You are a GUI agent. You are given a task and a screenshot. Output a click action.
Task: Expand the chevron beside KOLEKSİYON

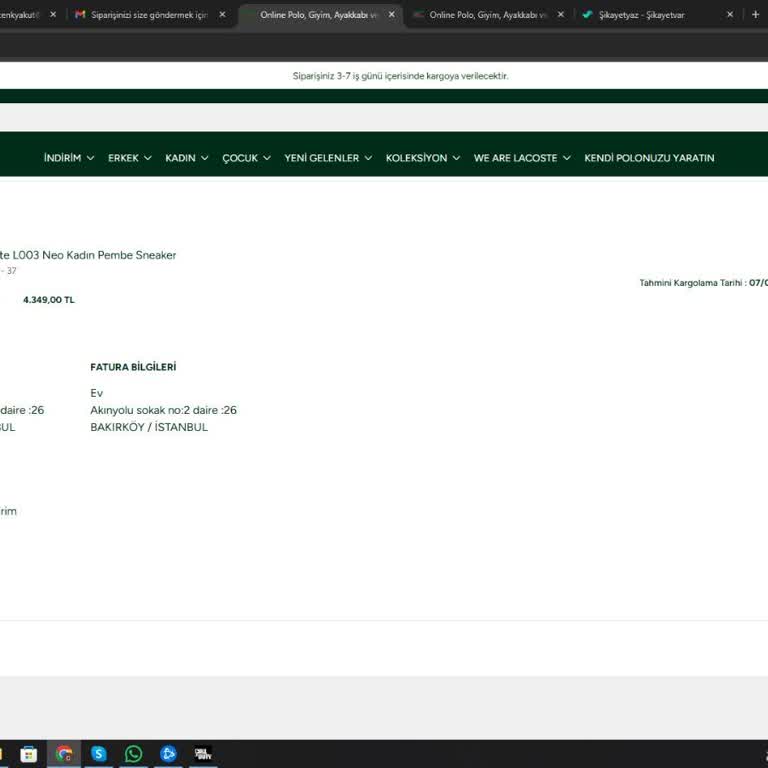[456, 158]
